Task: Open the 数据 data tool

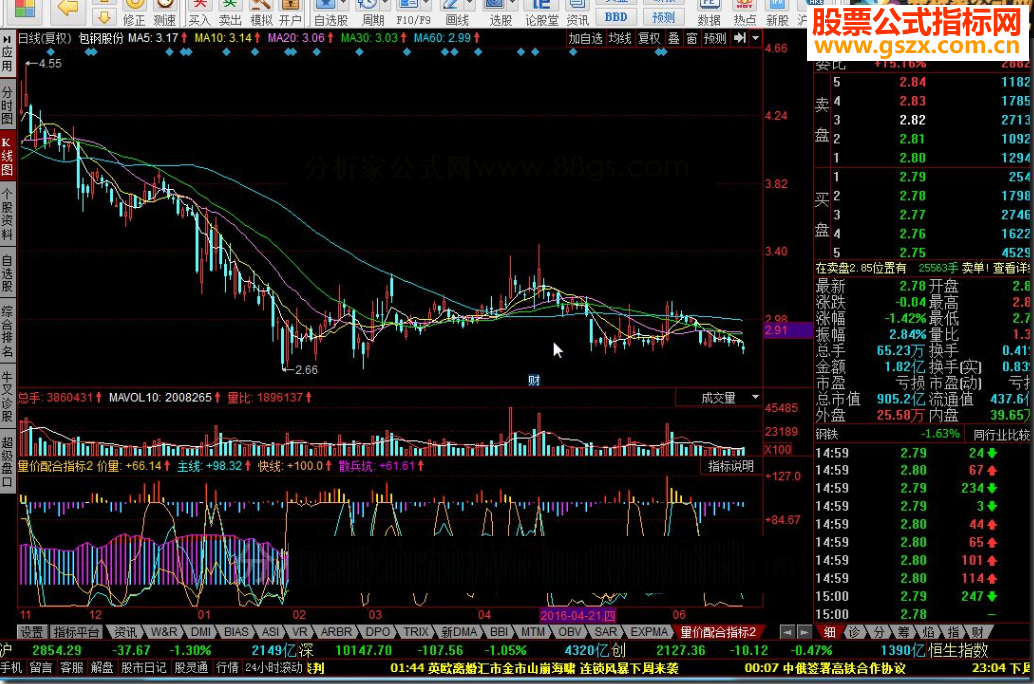Action: click(709, 14)
